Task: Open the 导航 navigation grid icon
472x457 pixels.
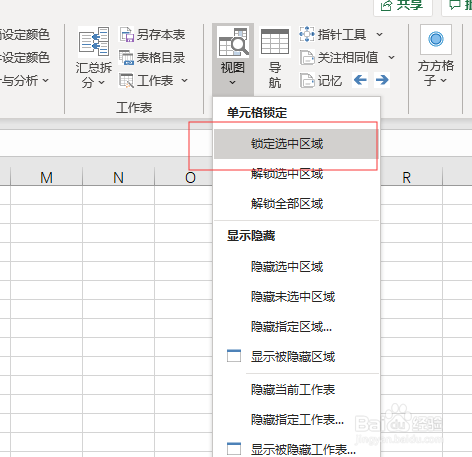Action: (275, 42)
